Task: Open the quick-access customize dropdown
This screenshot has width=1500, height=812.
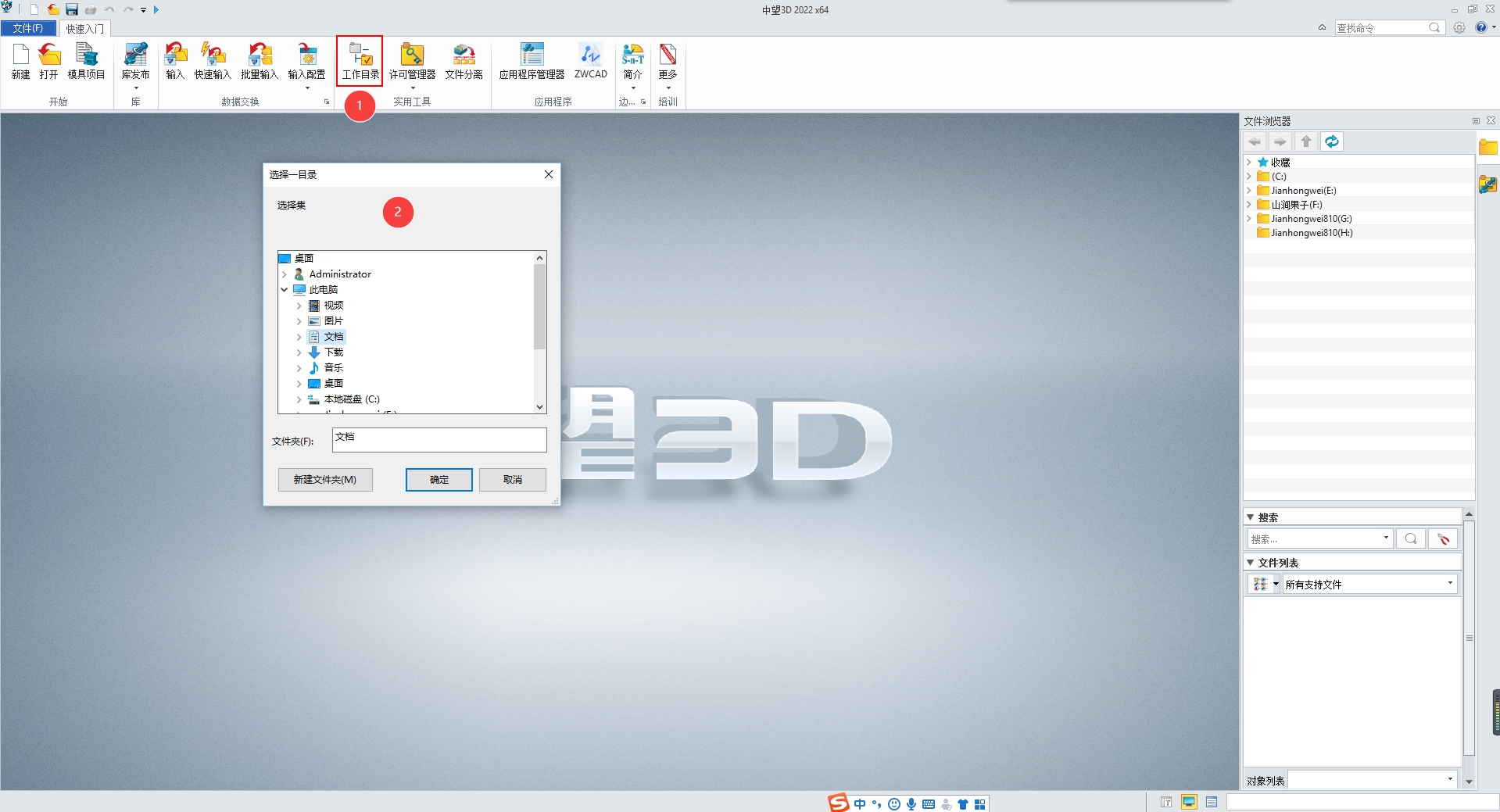Action: pyautogui.click(x=144, y=10)
